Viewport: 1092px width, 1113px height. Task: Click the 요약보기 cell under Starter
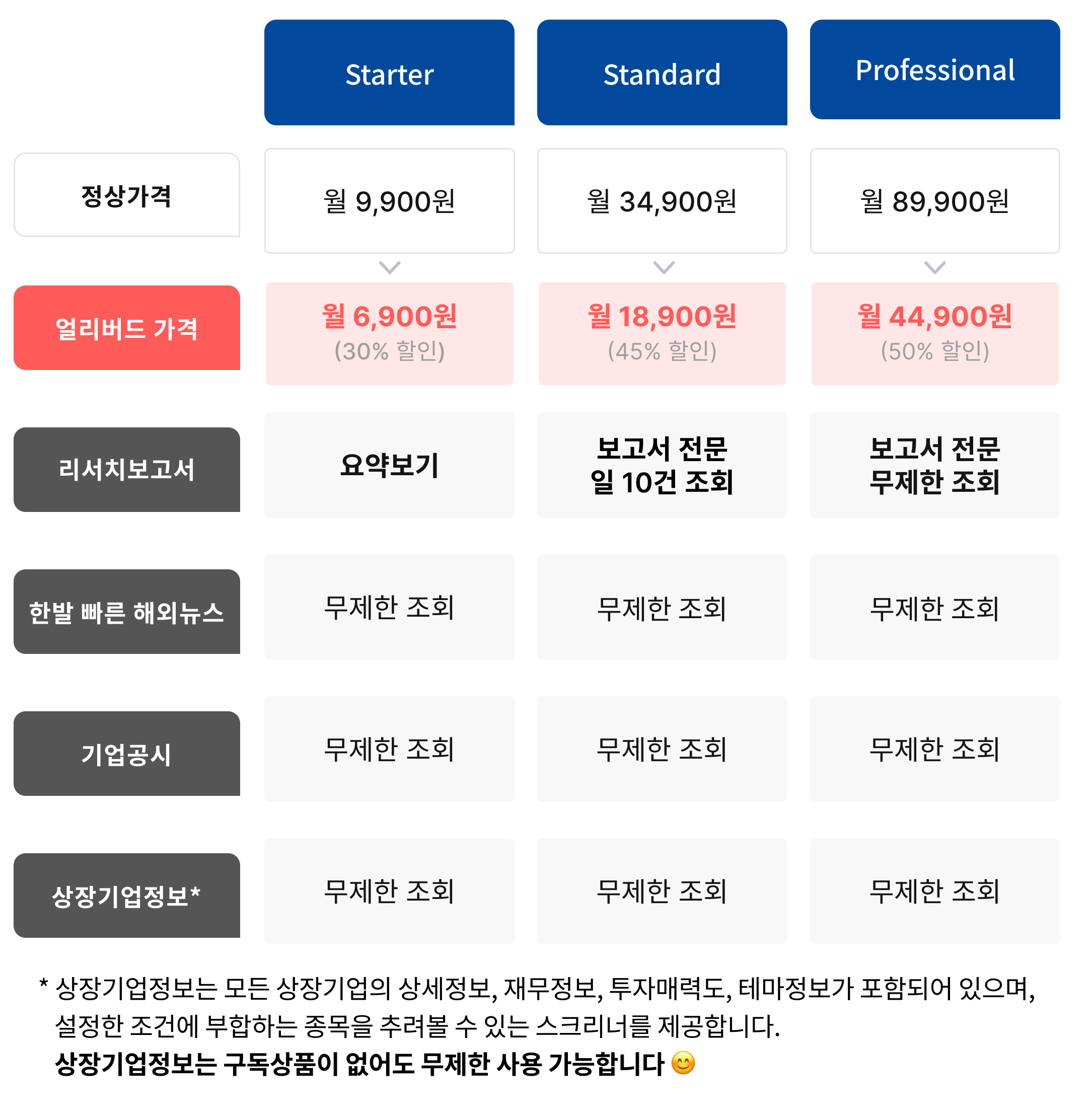click(390, 465)
